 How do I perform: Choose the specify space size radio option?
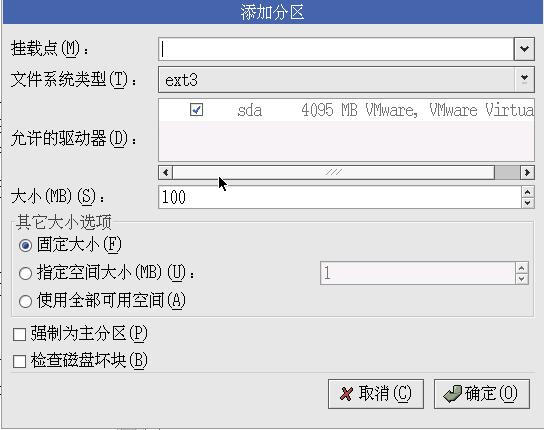25,273
